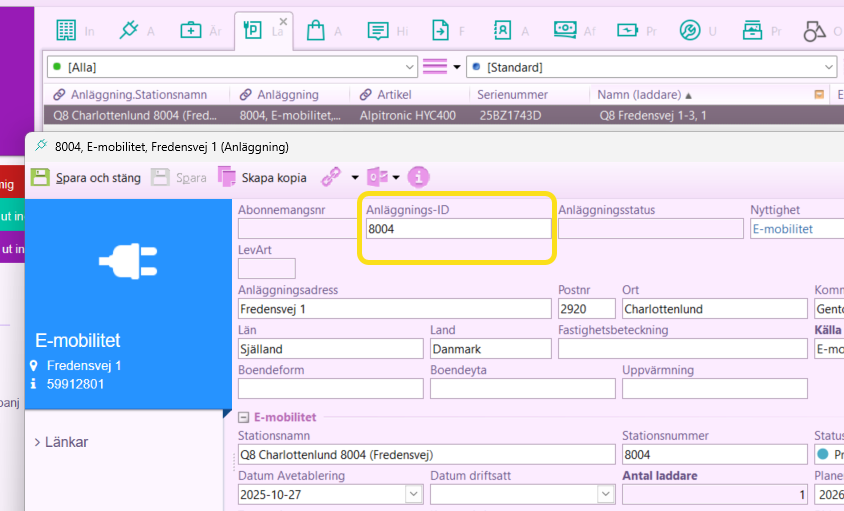Close the active 'La' tab
This screenshot has width=844, height=511.
[x=284, y=21]
